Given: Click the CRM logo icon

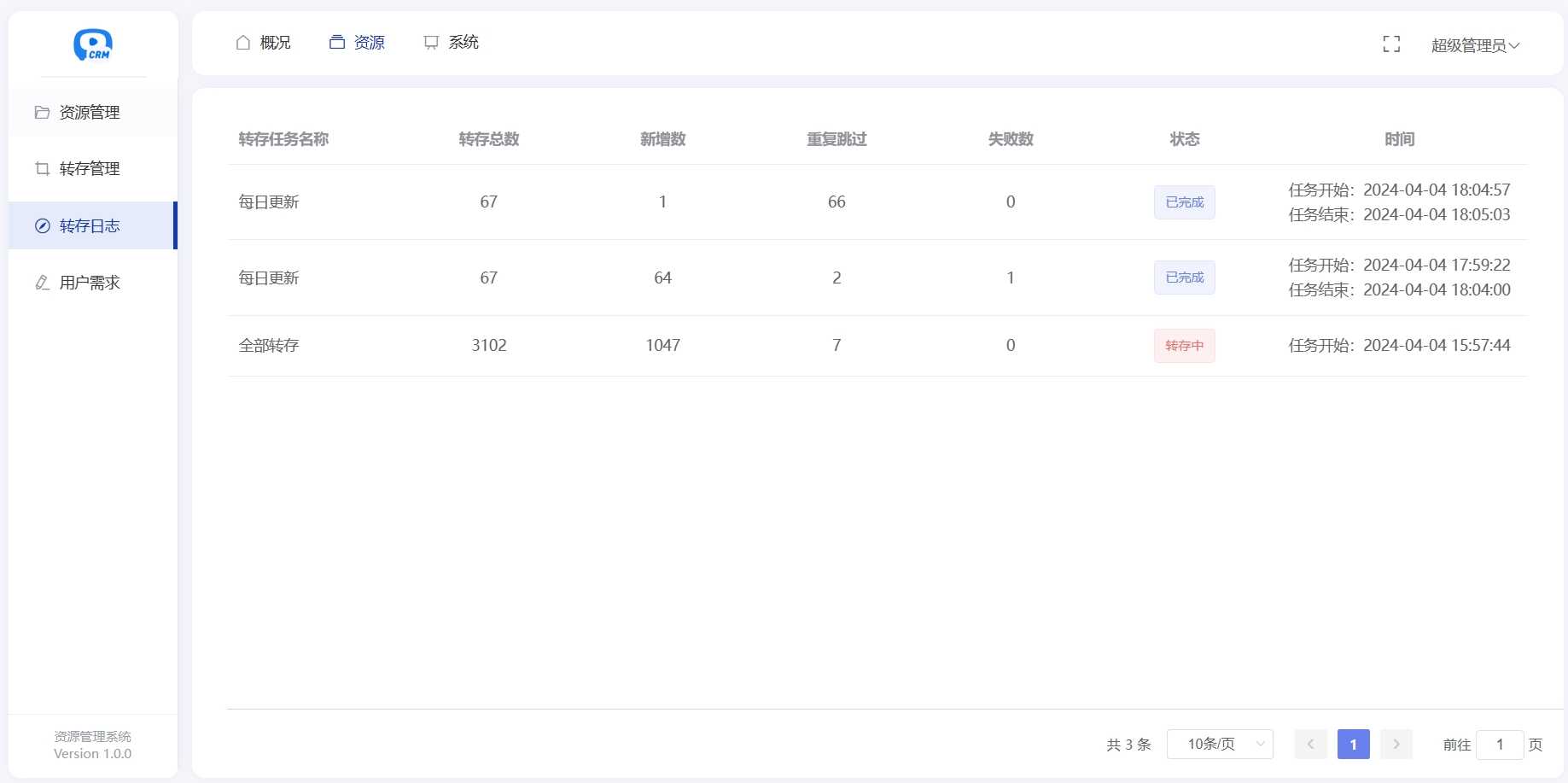Looking at the screenshot, I should (x=92, y=44).
